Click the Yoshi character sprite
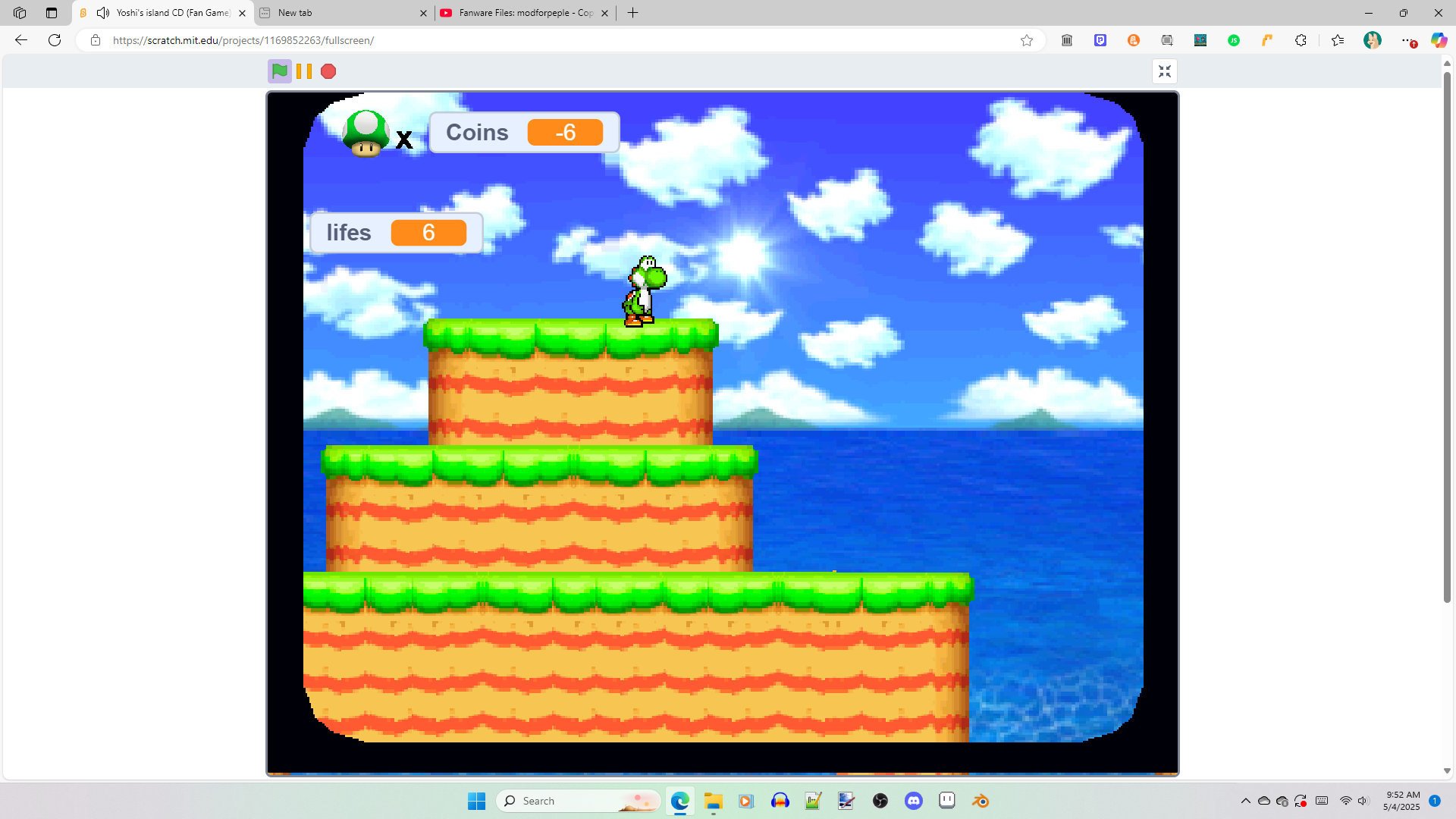The image size is (1456, 819). click(x=644, y=291)
